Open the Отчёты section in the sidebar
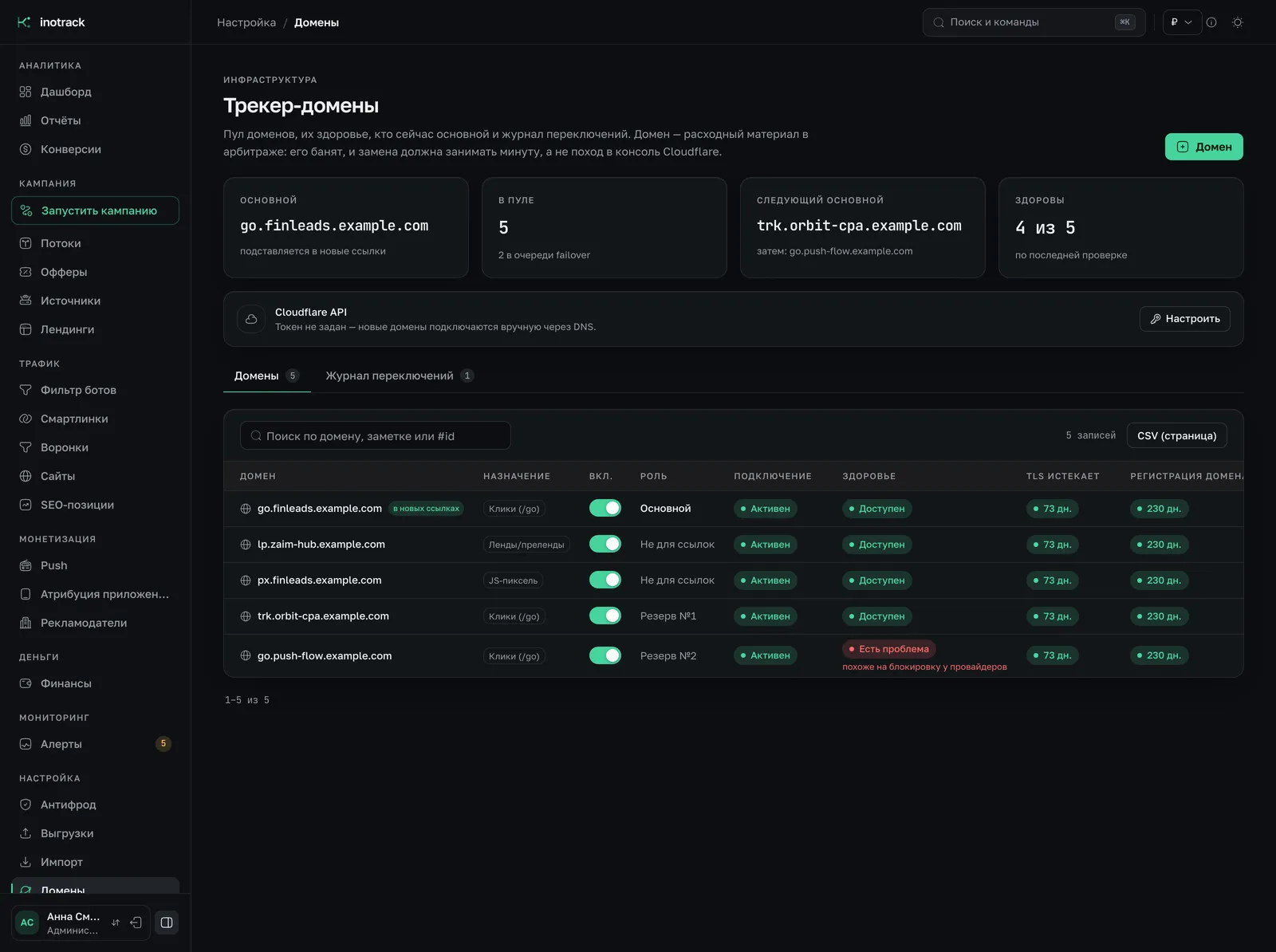 tap(95, 120)
